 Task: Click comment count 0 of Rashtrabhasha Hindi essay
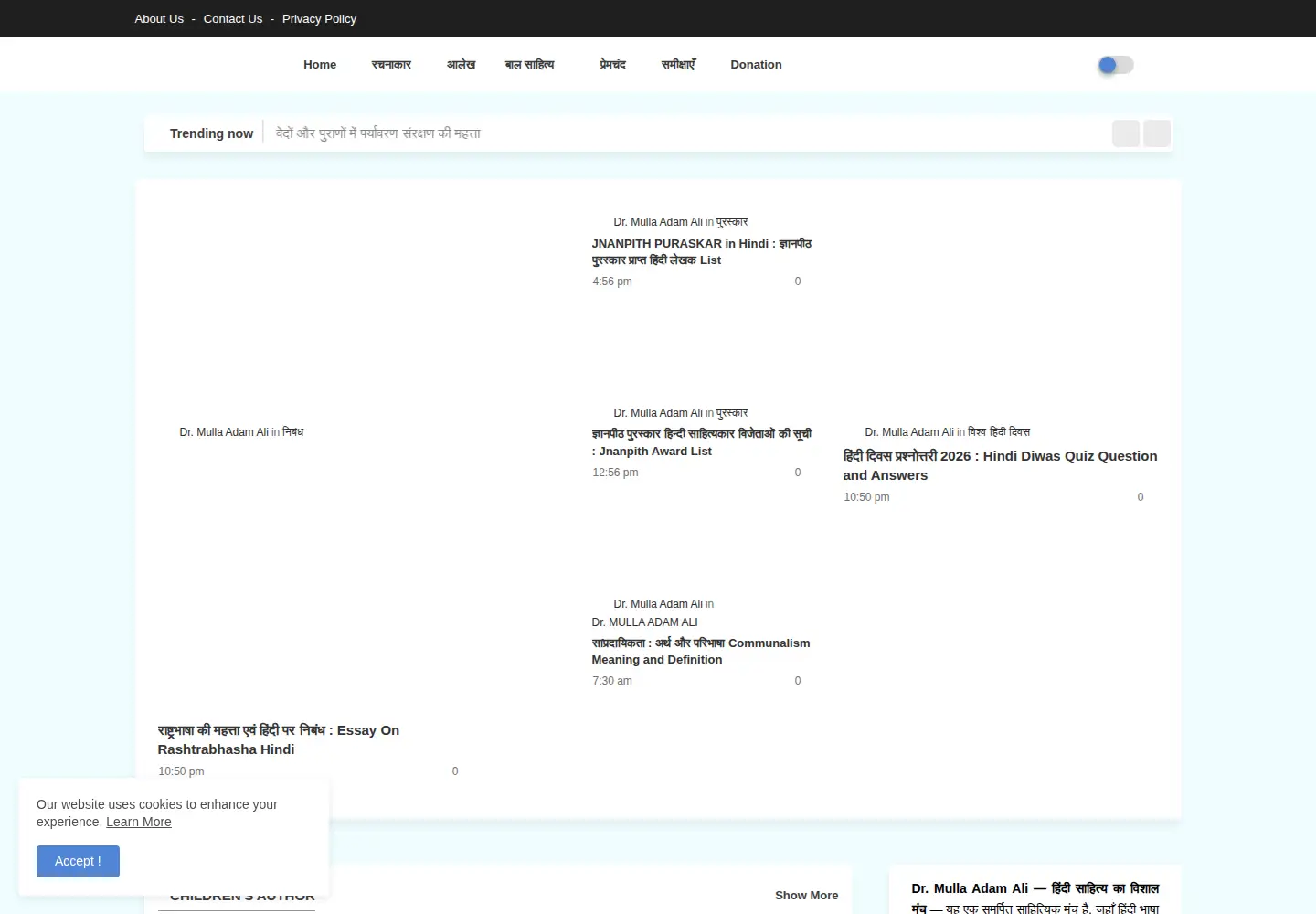click(x=455, y=771)
